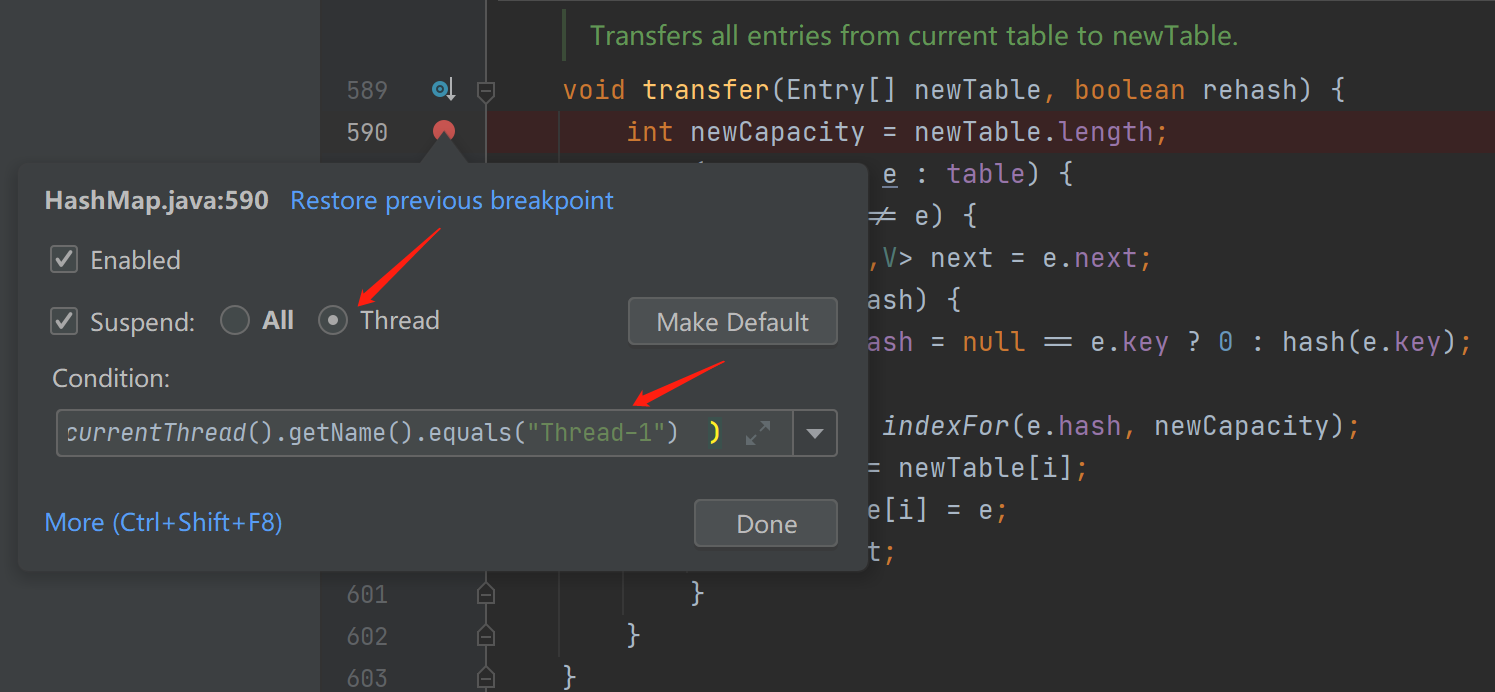The width and height of the screenshot is (1495, 692).
Task: Select the Thread suspend radio button
Action: click(333, 321)
